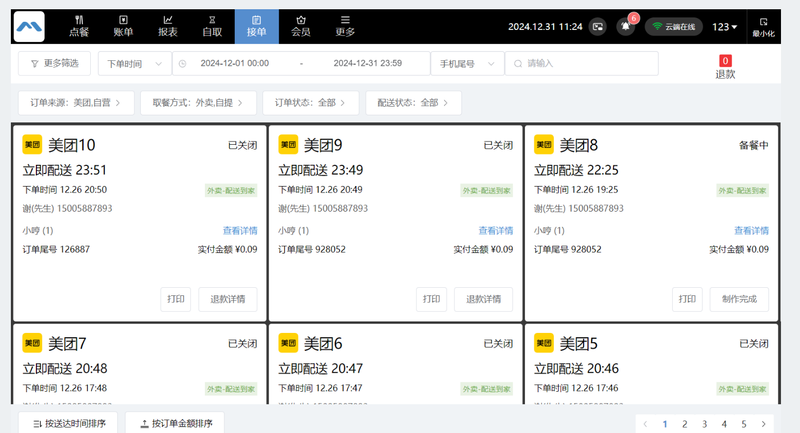Go to page 4
Image resolution: width=800 pixels, height=433 pixels.
[724, 424]
